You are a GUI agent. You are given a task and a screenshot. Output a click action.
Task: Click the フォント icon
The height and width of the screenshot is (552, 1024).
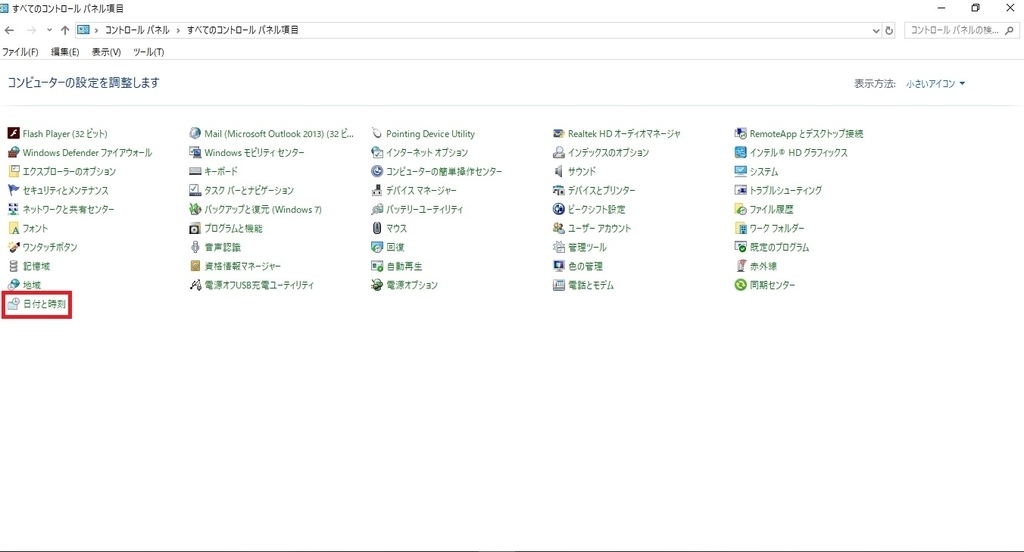(x=13, y=228)
